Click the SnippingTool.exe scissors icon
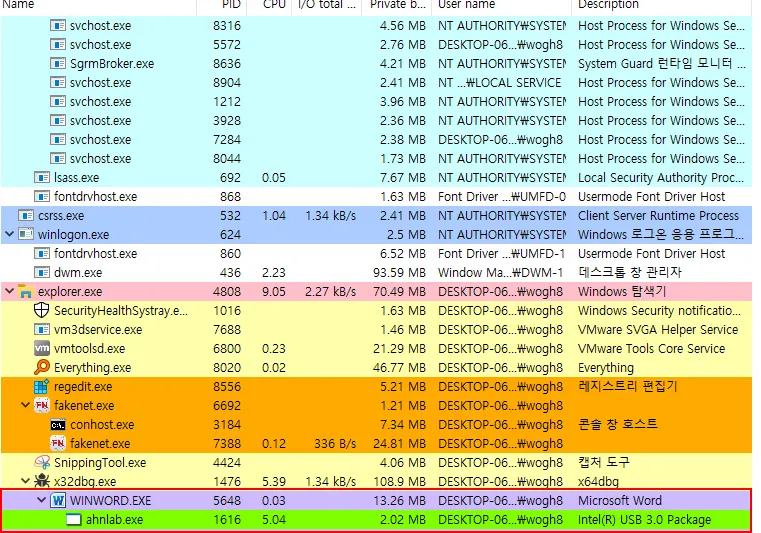 point(42,462)
